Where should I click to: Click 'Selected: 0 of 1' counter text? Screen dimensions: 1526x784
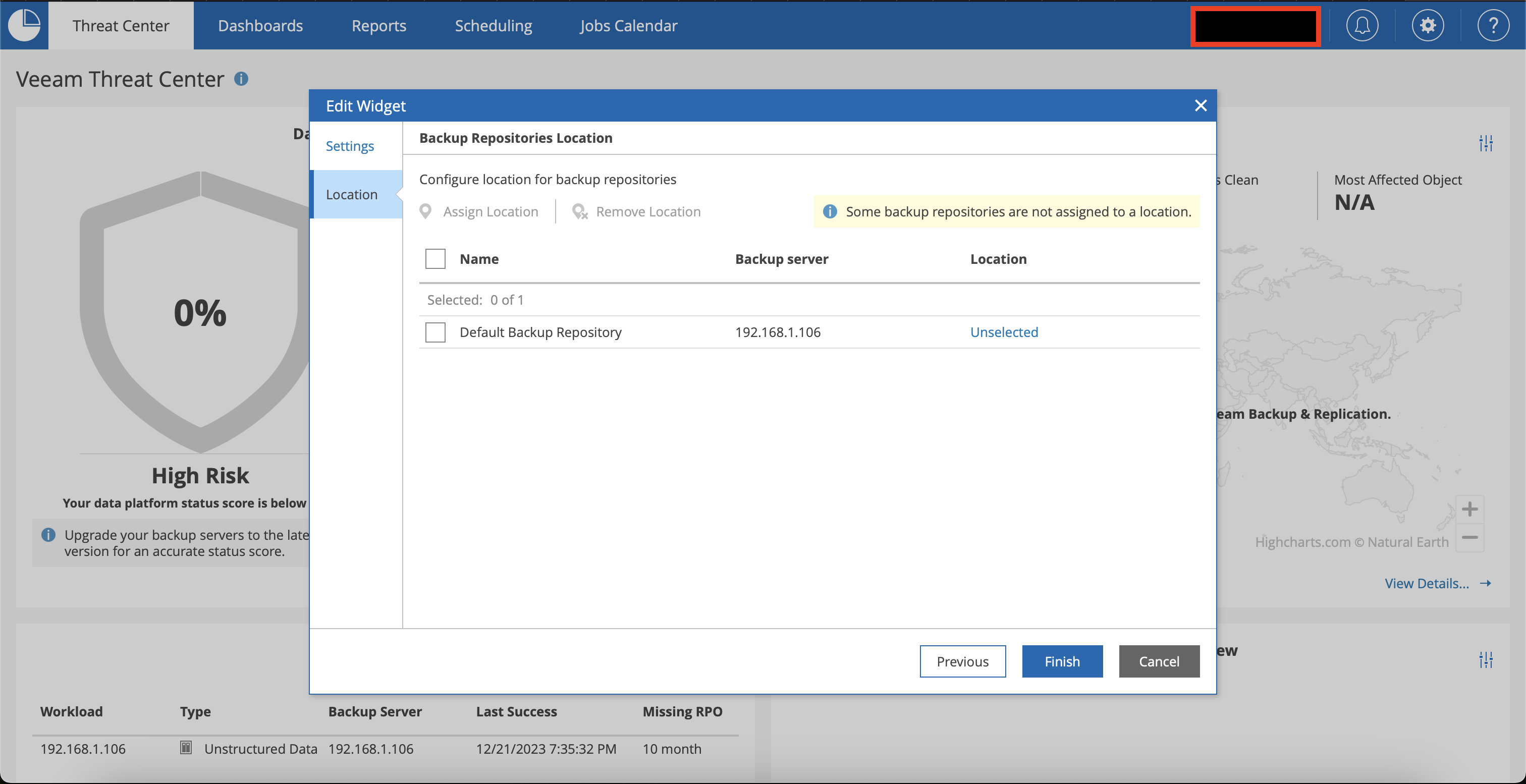click(475, 300)
